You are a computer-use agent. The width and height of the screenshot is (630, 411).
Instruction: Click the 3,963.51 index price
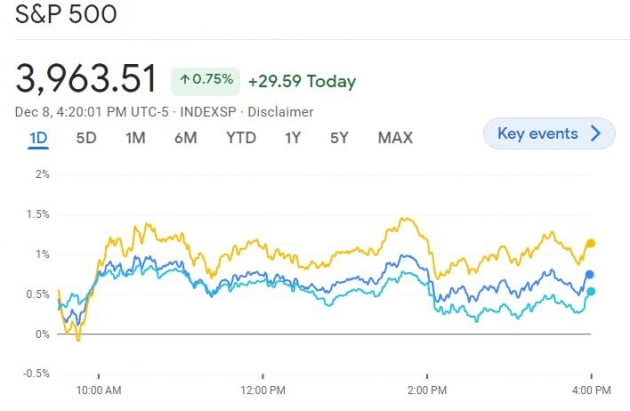pos(86,78)
